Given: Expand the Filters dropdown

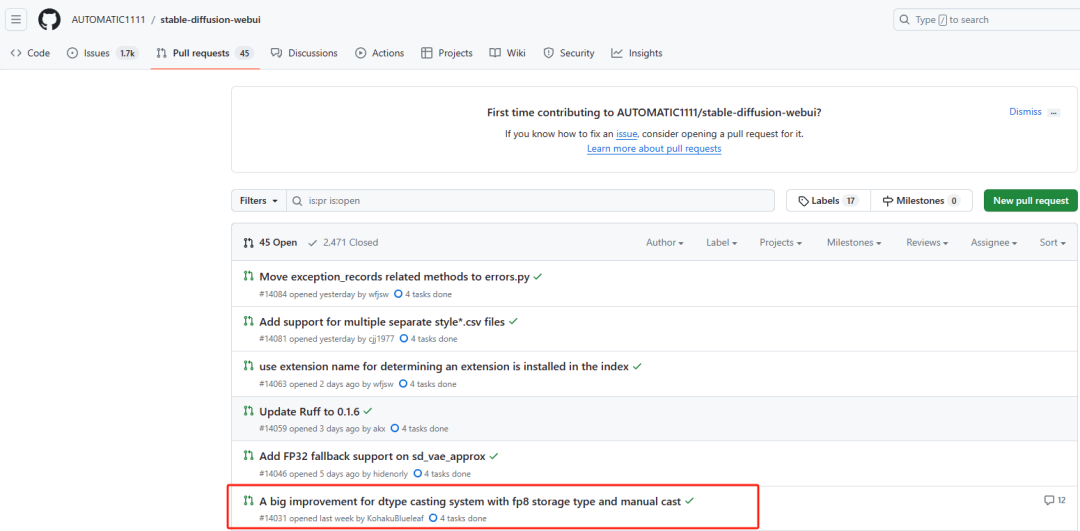Looking at the screenshot, I should click(x=258, y=201).
